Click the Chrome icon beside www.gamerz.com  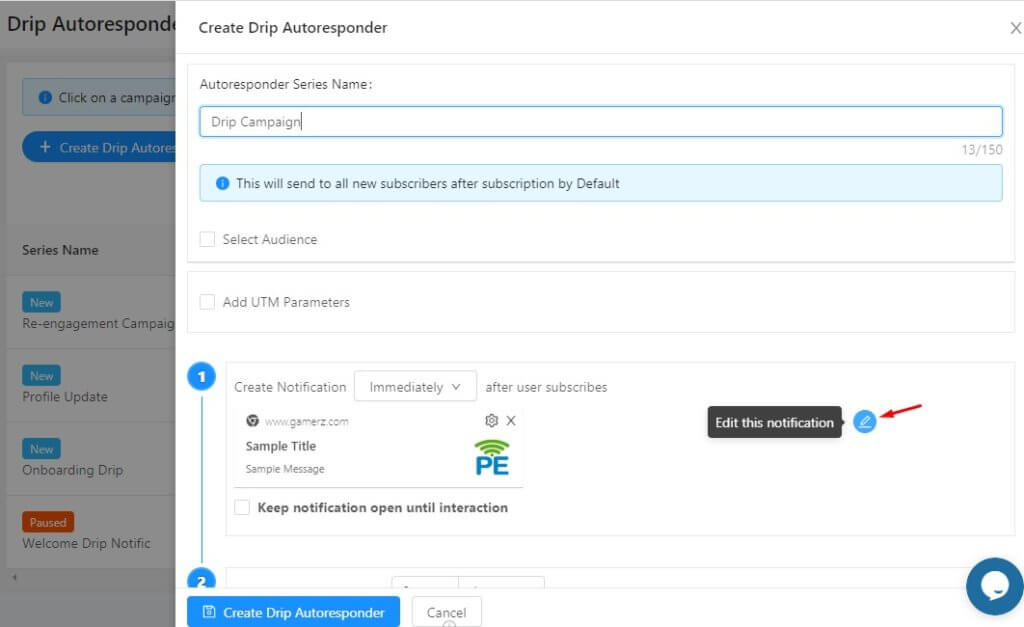[x=252, y=421]
